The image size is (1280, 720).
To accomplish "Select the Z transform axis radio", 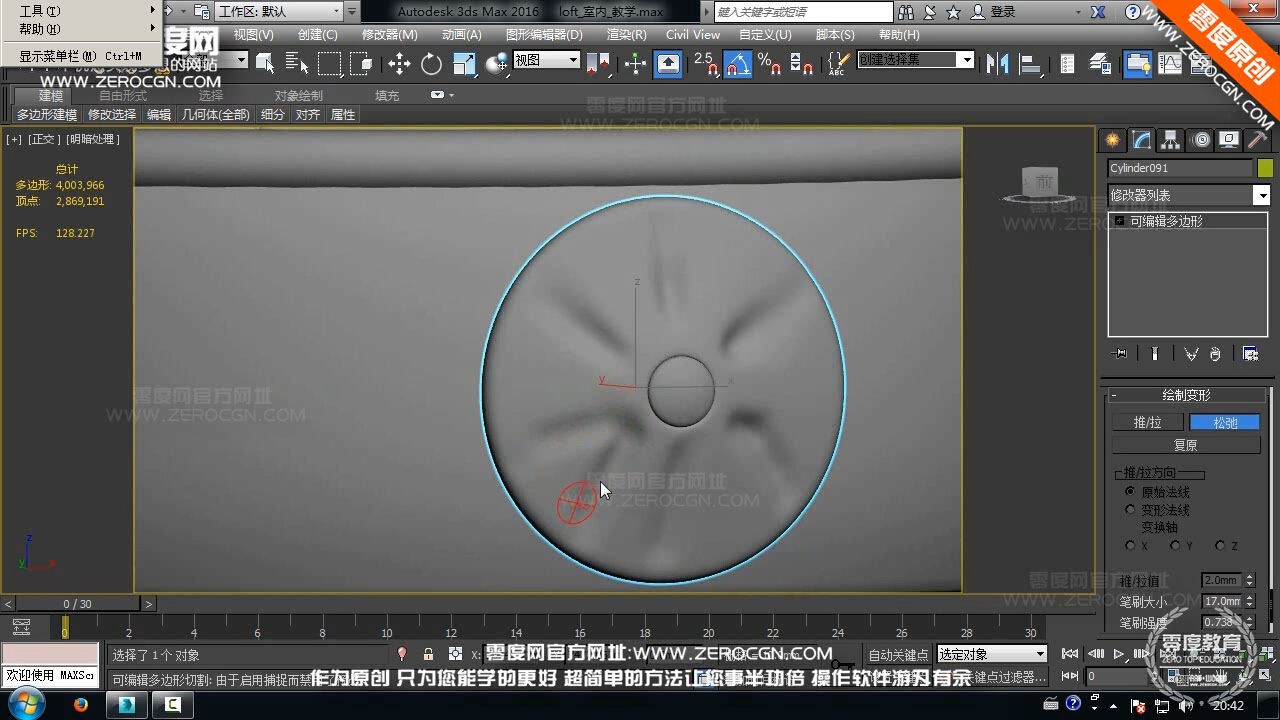I will (1220, 546).
